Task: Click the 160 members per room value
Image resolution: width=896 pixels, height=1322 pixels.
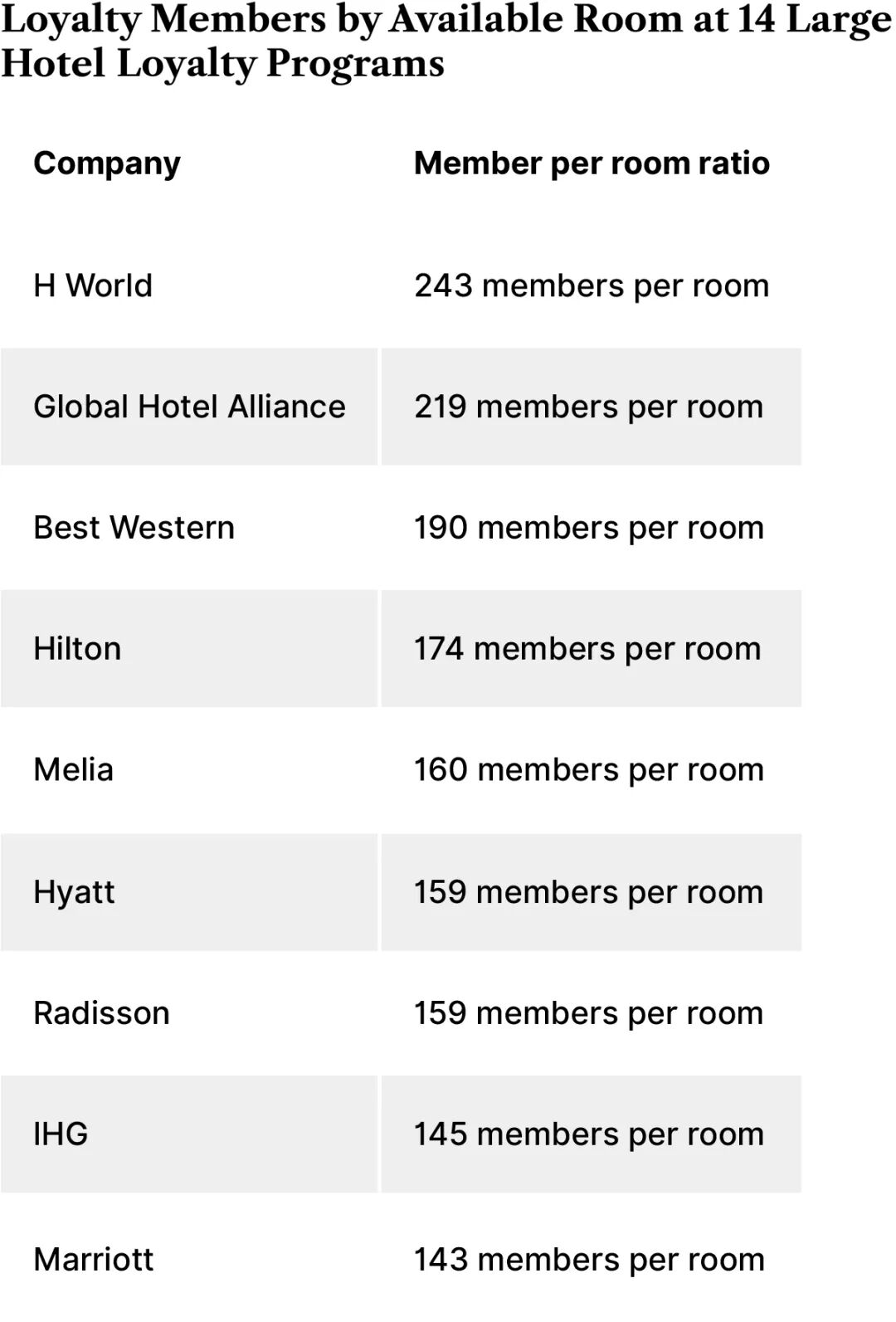Action: coord(589,770)
